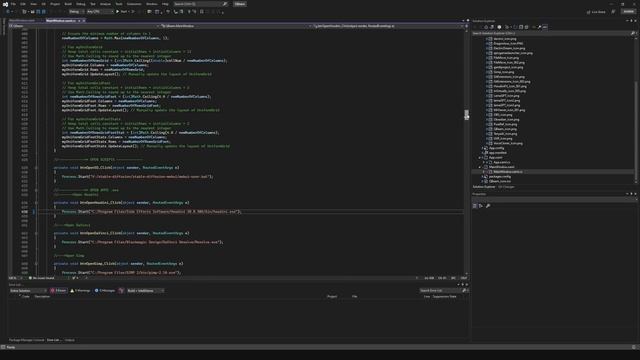Click the Solution Explorer Home icon
Image resolution: width=640 pixels, height=360 pixels.
486,27
